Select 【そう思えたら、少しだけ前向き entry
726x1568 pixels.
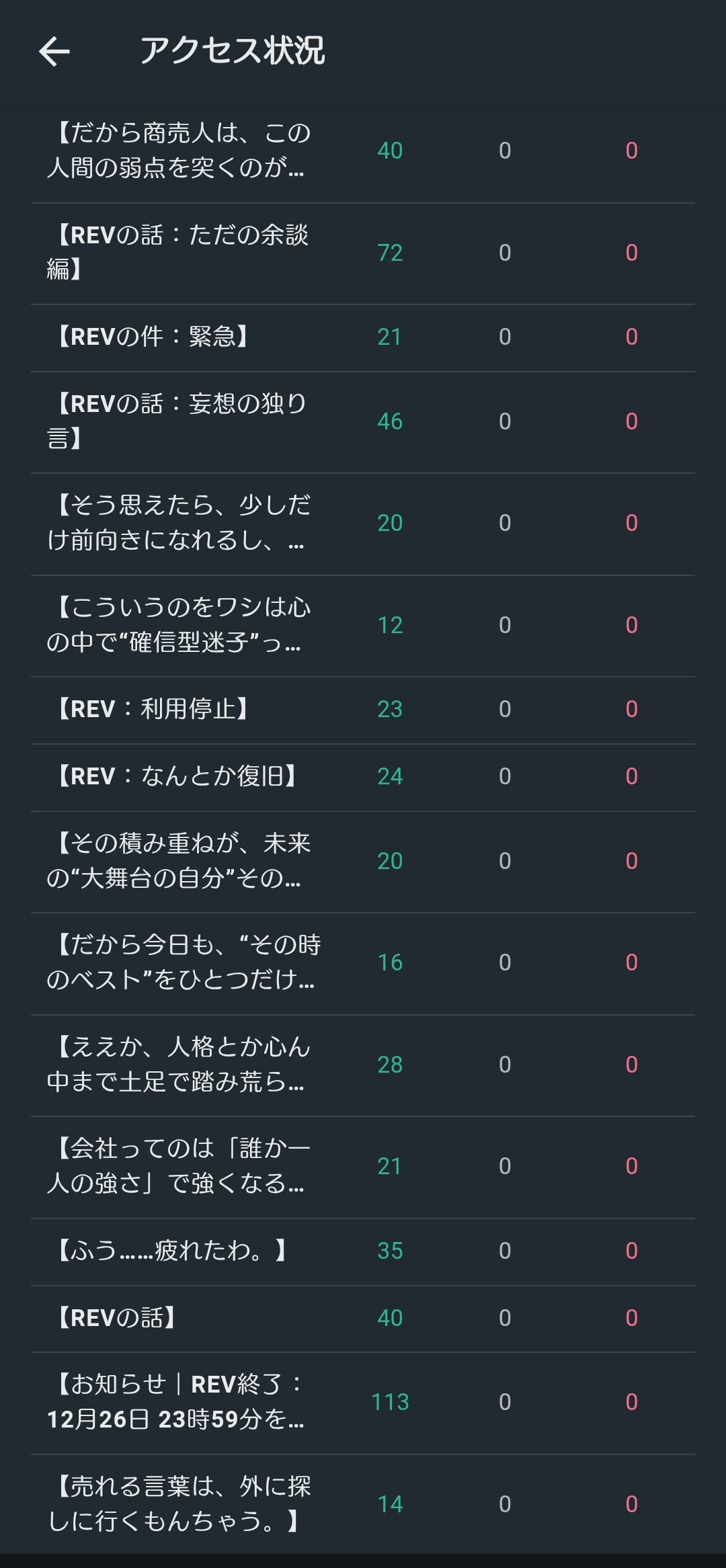coord(177,523)
